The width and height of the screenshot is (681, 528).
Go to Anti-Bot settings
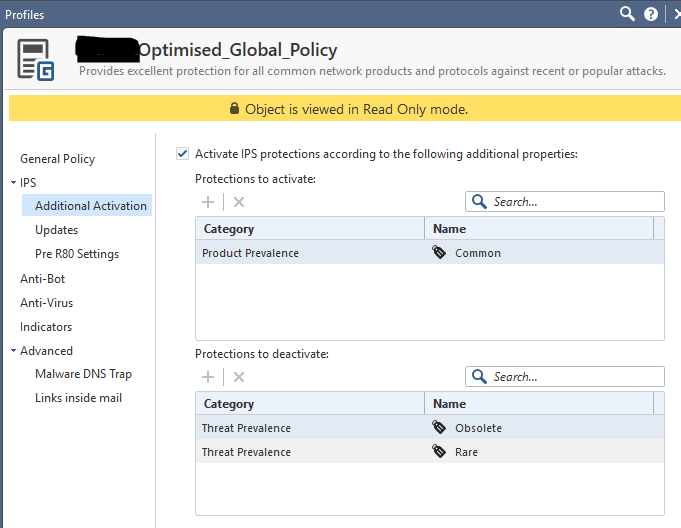coord(43,279)
